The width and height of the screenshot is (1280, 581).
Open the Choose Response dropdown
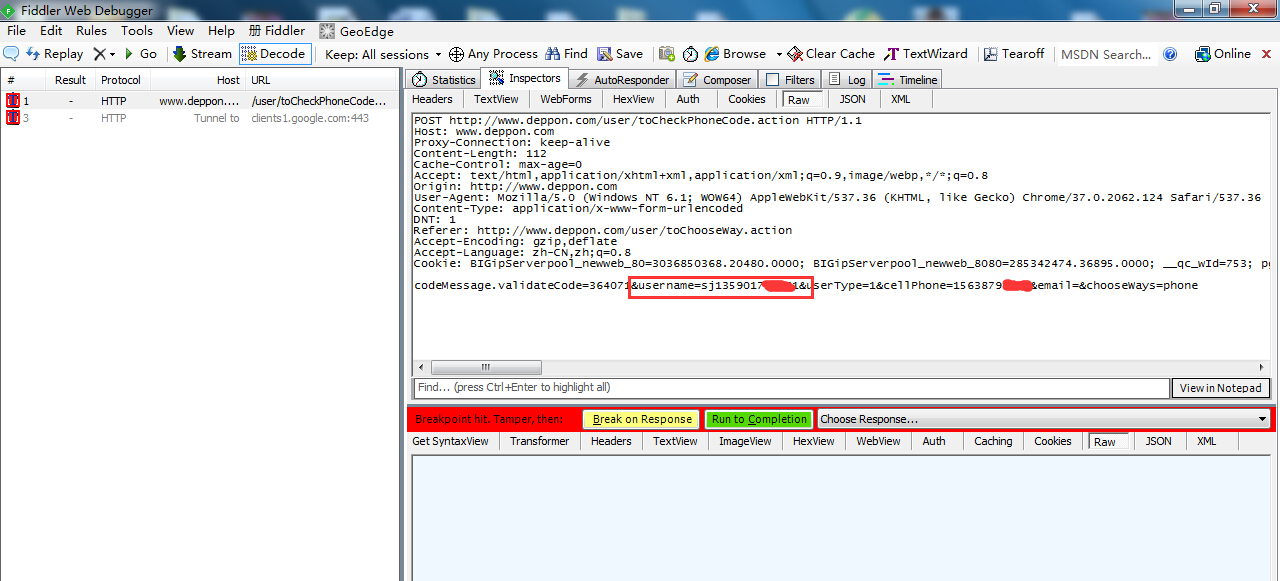pyautogui.click(x=1044, y=419)
